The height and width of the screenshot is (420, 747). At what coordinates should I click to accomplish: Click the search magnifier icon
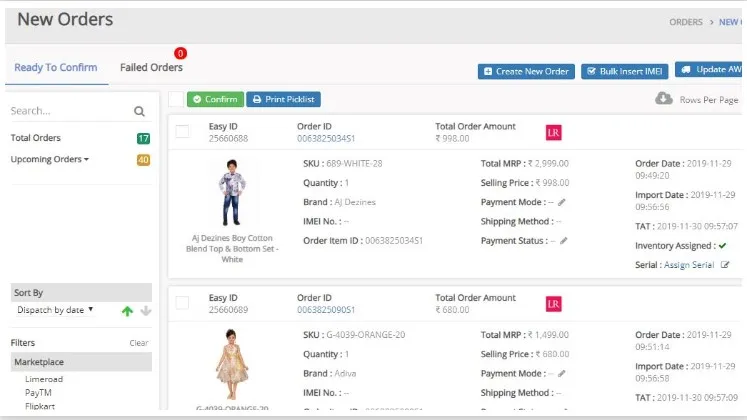[140, 112]
